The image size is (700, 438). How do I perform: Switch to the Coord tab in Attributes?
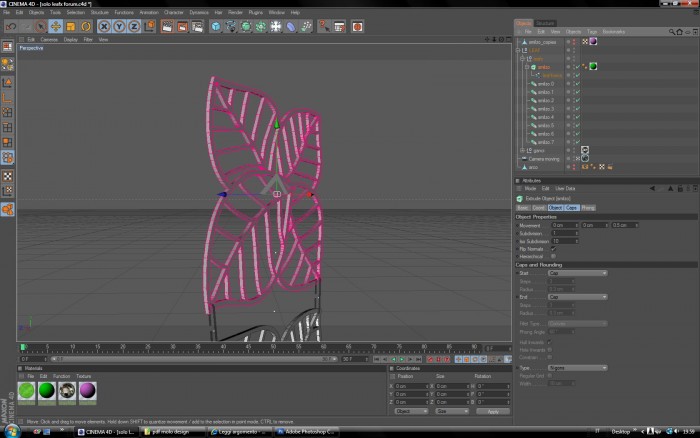click(x=538, y=208)
